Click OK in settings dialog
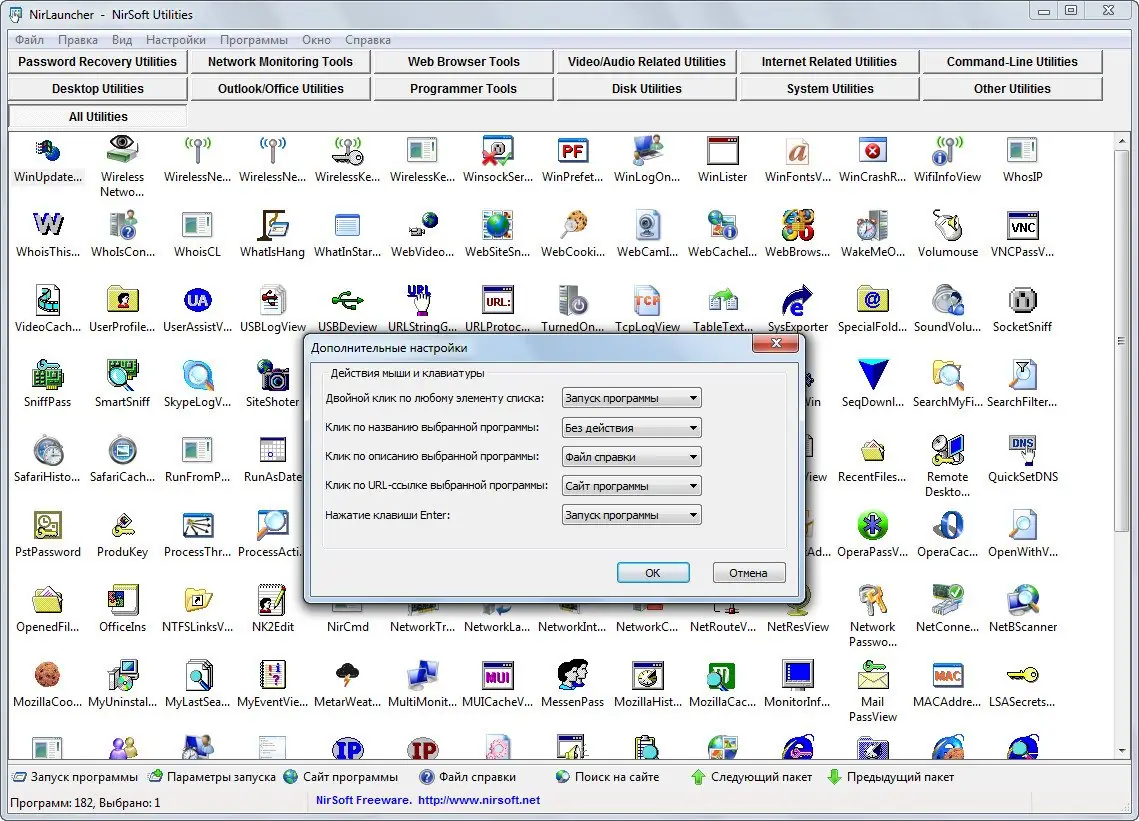The width and height of the screenshot is (1139, 821). [653, 573]
